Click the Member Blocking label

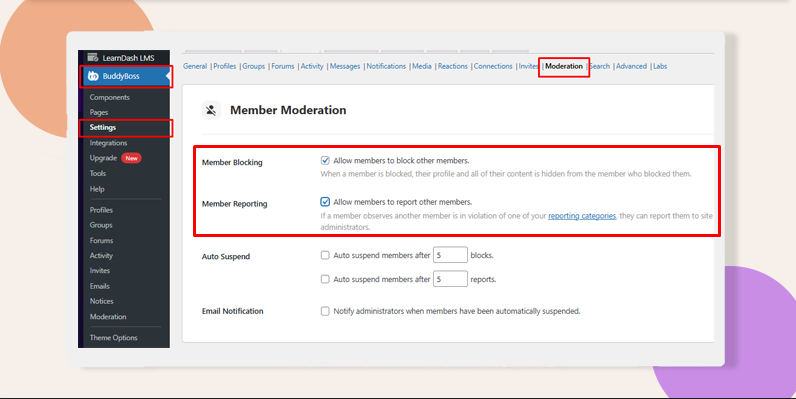232,162
